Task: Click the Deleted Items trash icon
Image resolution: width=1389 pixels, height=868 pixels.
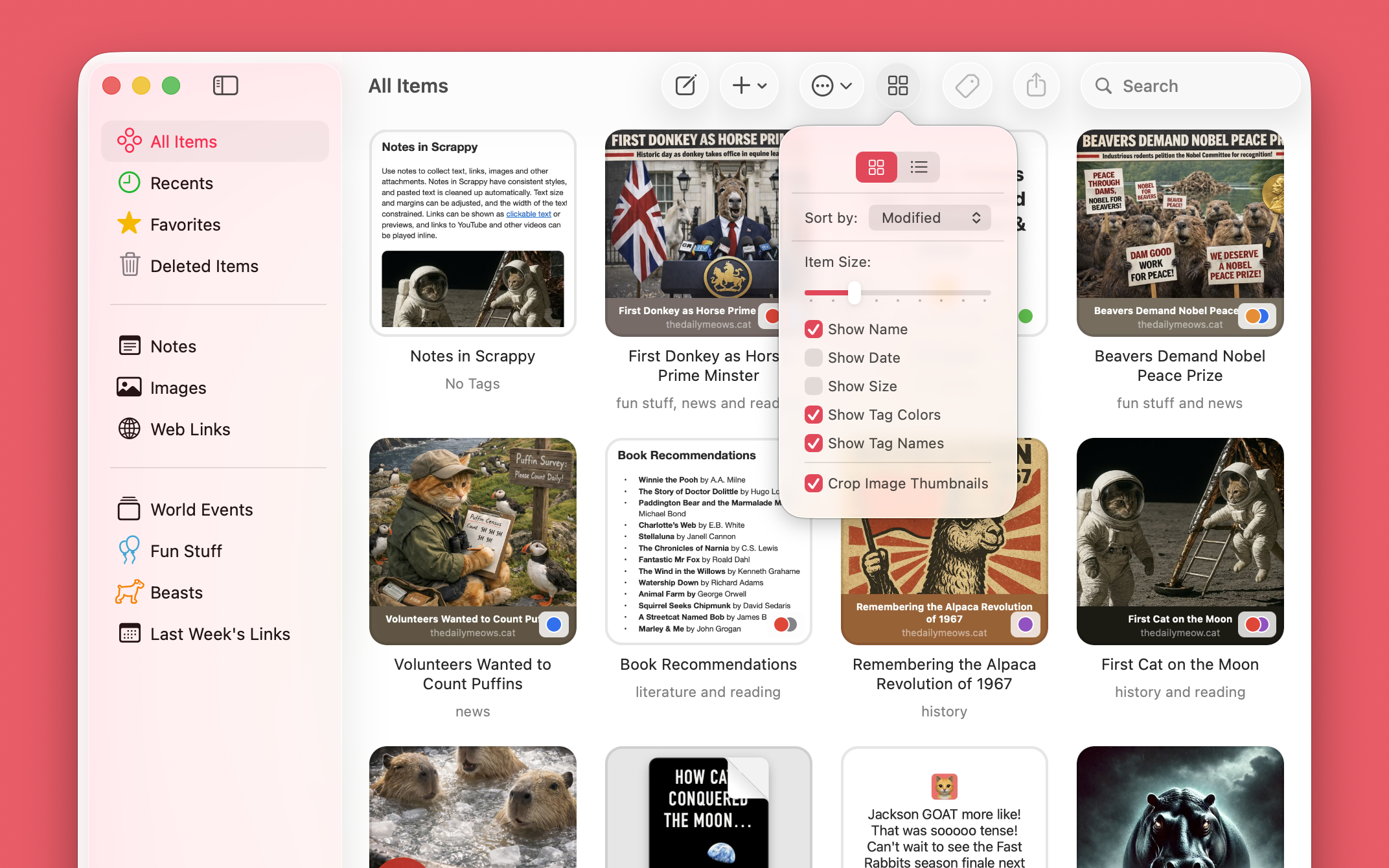Action: click(x=130, y=265)
